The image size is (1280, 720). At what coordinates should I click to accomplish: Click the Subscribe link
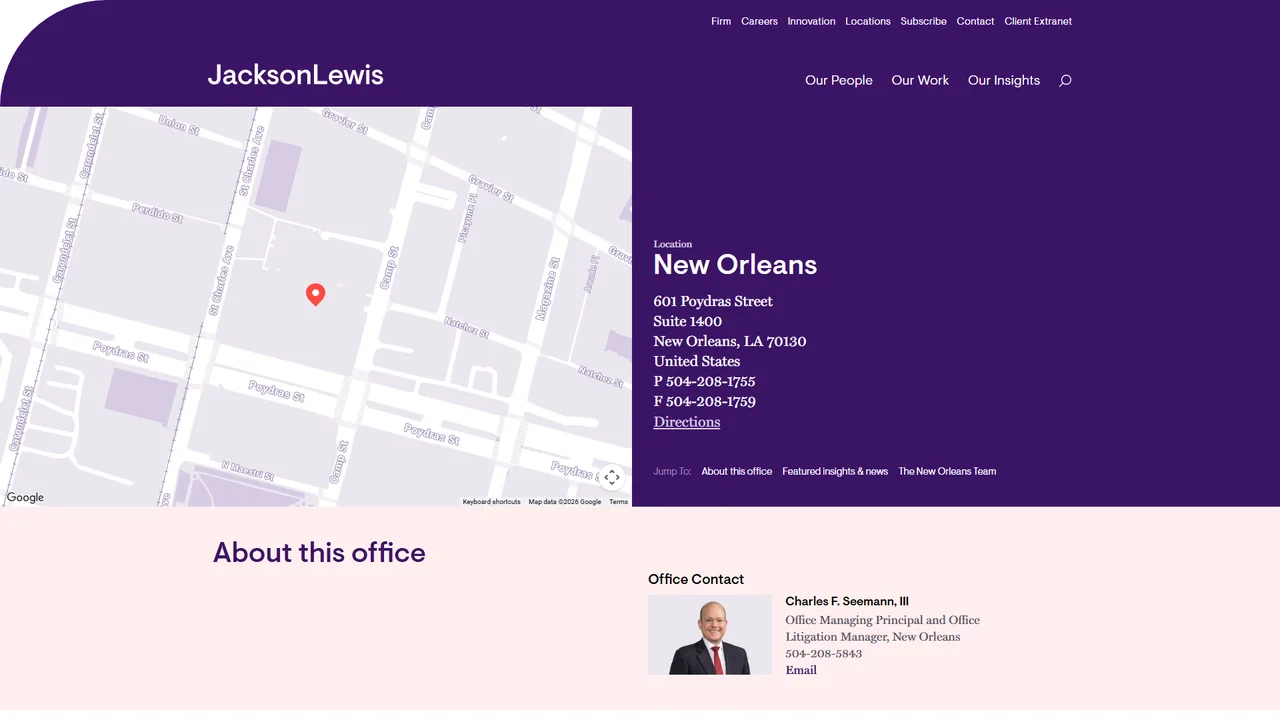pos(923,21)
